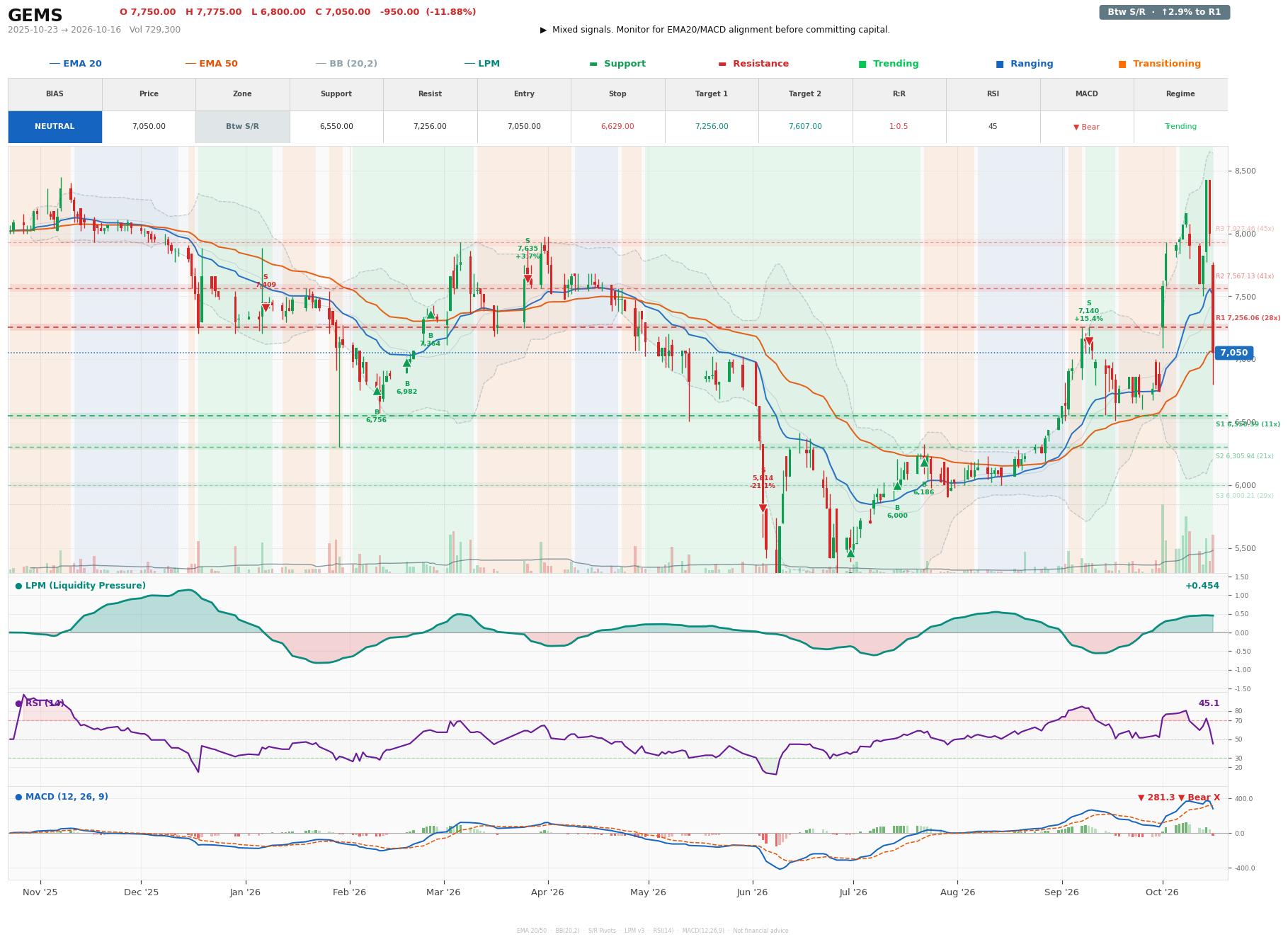Click the red sell arrow below S 5,814
Screen dimensions: 1288x942
pos(763,508)
